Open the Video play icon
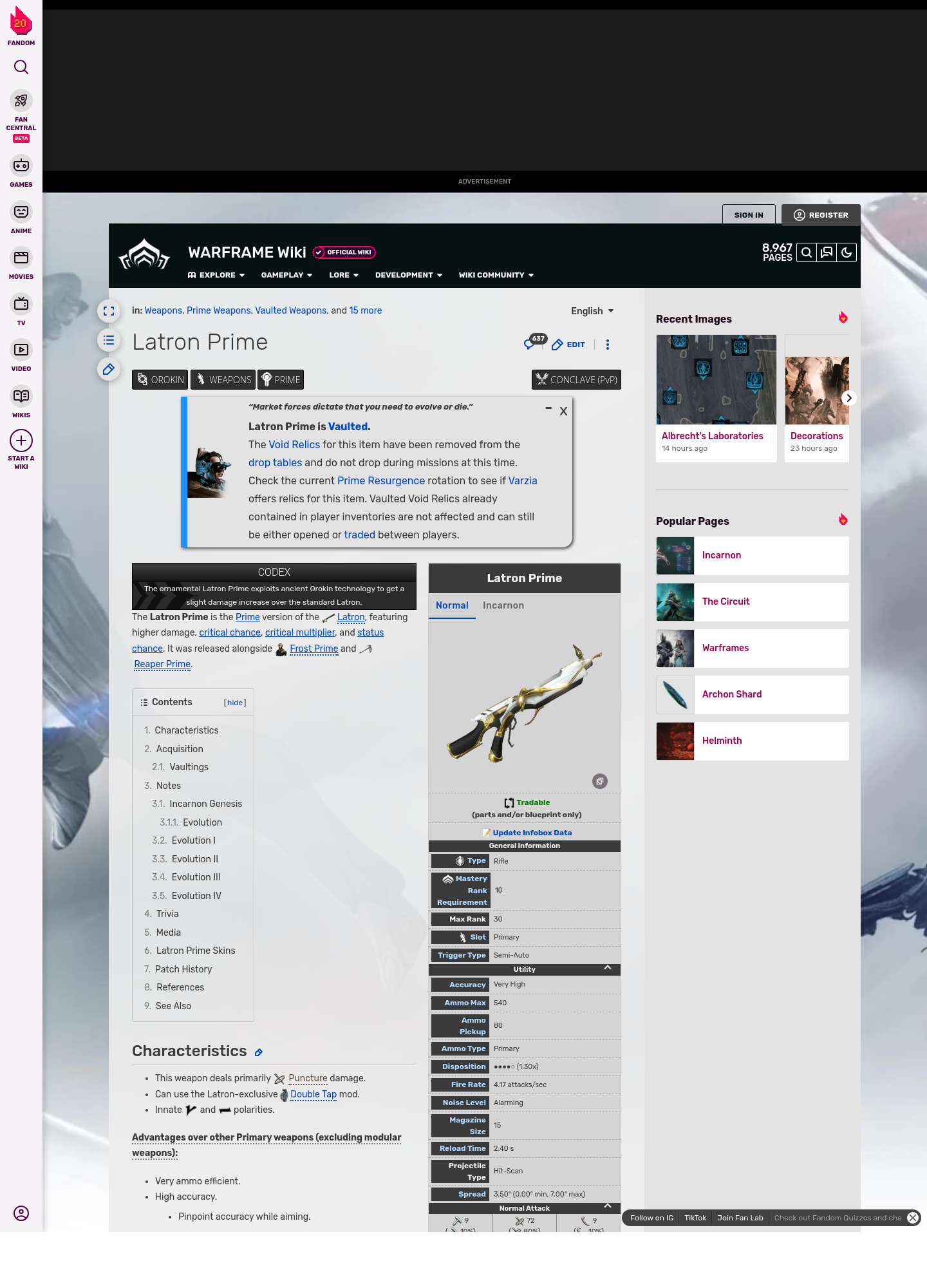The width and height of the screenshot is (927, 1288). 21,350
